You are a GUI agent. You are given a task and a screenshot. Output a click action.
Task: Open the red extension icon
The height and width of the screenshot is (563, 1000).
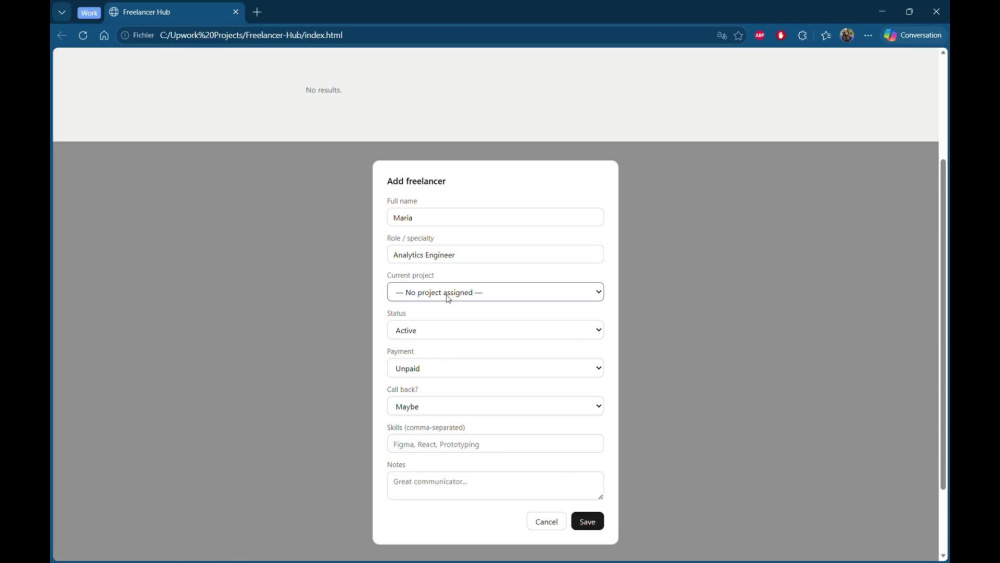pos(781,35)
